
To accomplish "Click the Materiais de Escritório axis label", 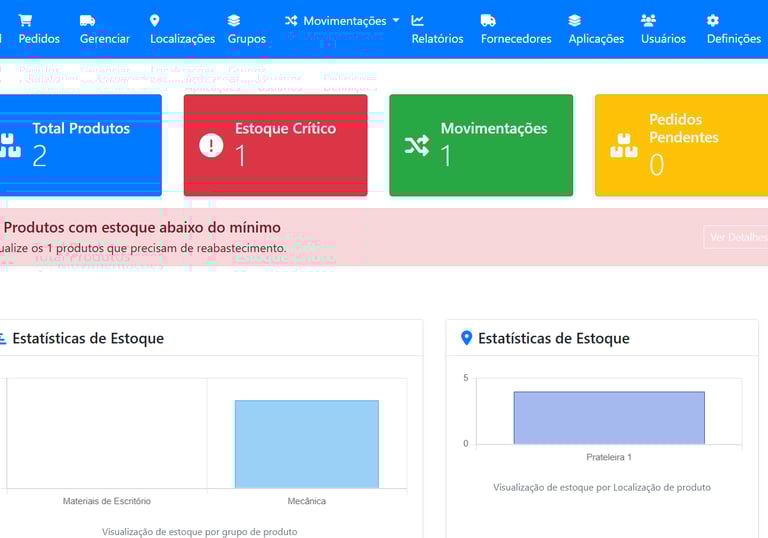I will coord(107,501).
